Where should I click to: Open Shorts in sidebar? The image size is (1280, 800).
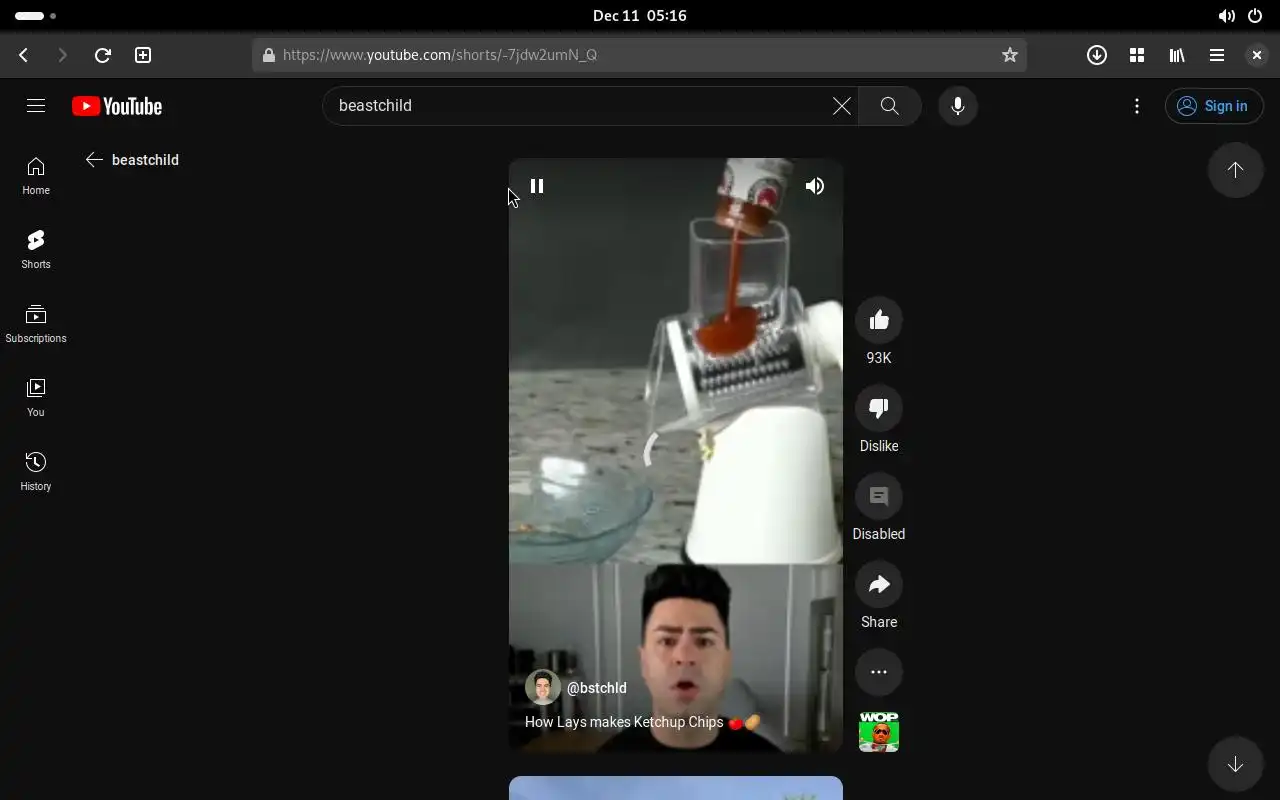point(36,249)
